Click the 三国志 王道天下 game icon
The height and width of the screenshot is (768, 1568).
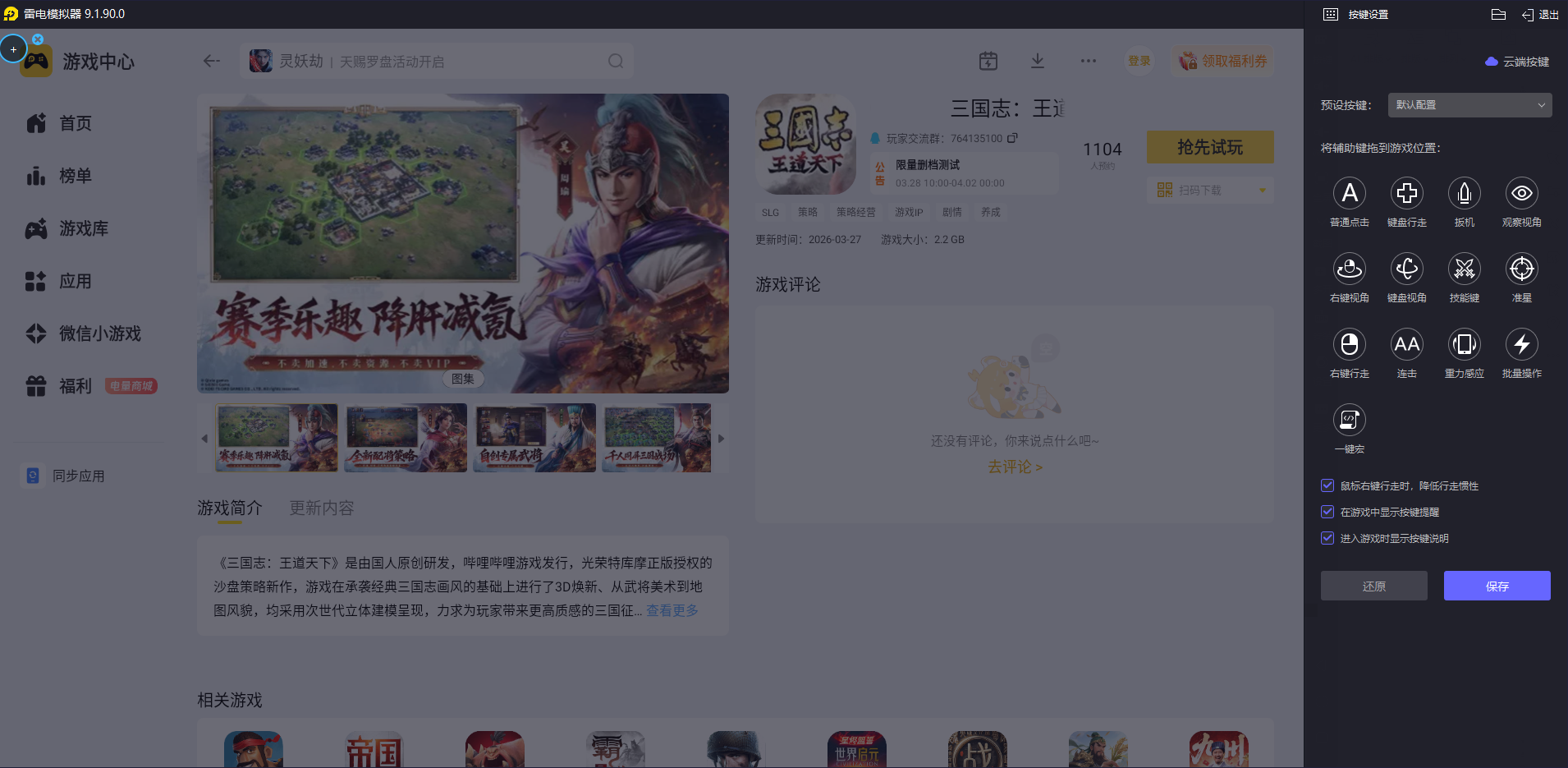tap(805, 144)
